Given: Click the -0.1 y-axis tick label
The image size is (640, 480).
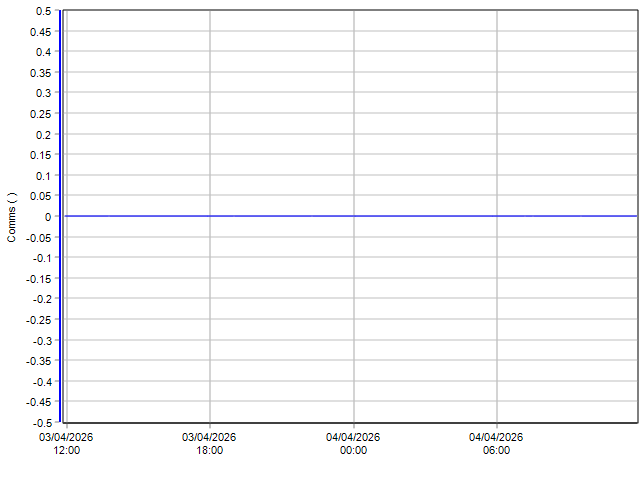Looking at the screenshot, I should click(x=41, y=258).
